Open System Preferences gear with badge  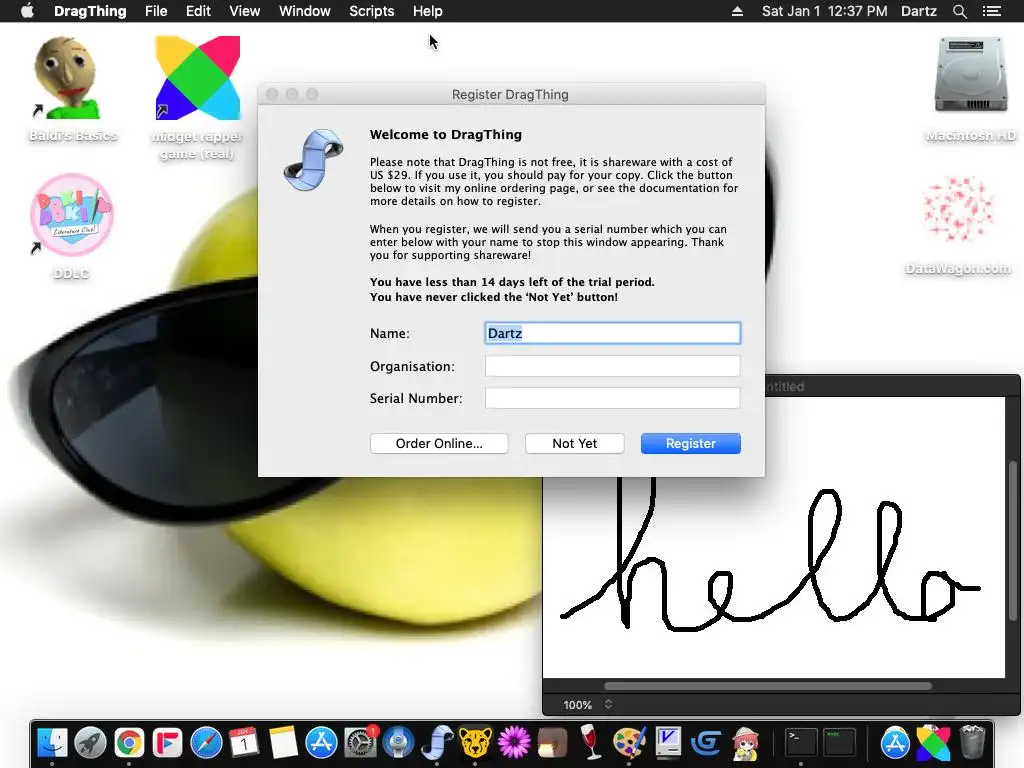(x=360, y=743)
